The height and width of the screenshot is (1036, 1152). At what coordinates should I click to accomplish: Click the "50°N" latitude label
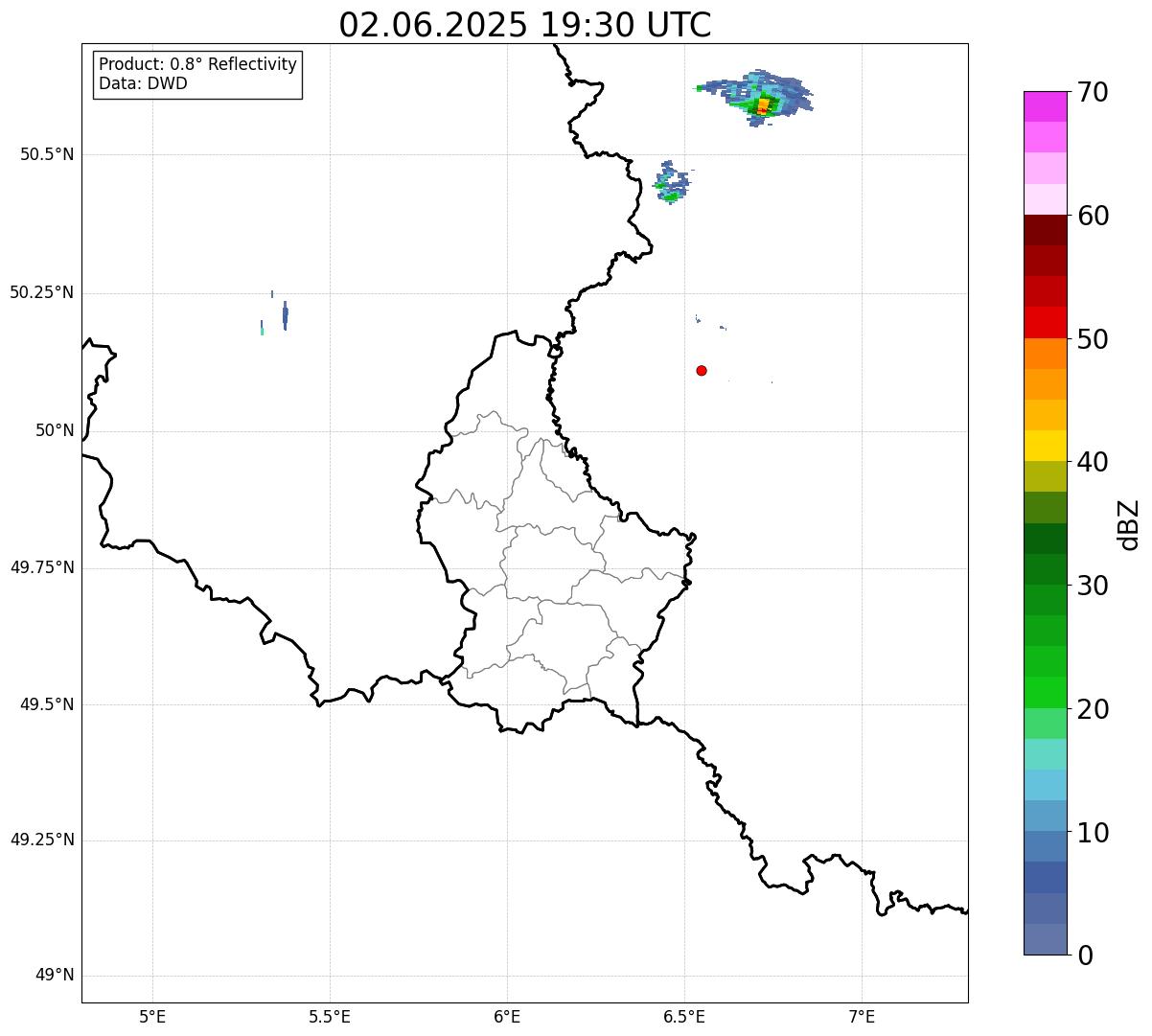[x=55, y=430]
